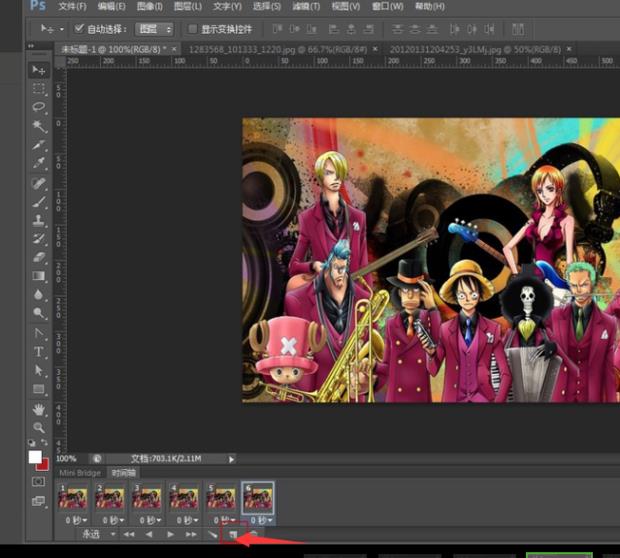Open the 图层 auto-select dropdown

click(154, 29)
